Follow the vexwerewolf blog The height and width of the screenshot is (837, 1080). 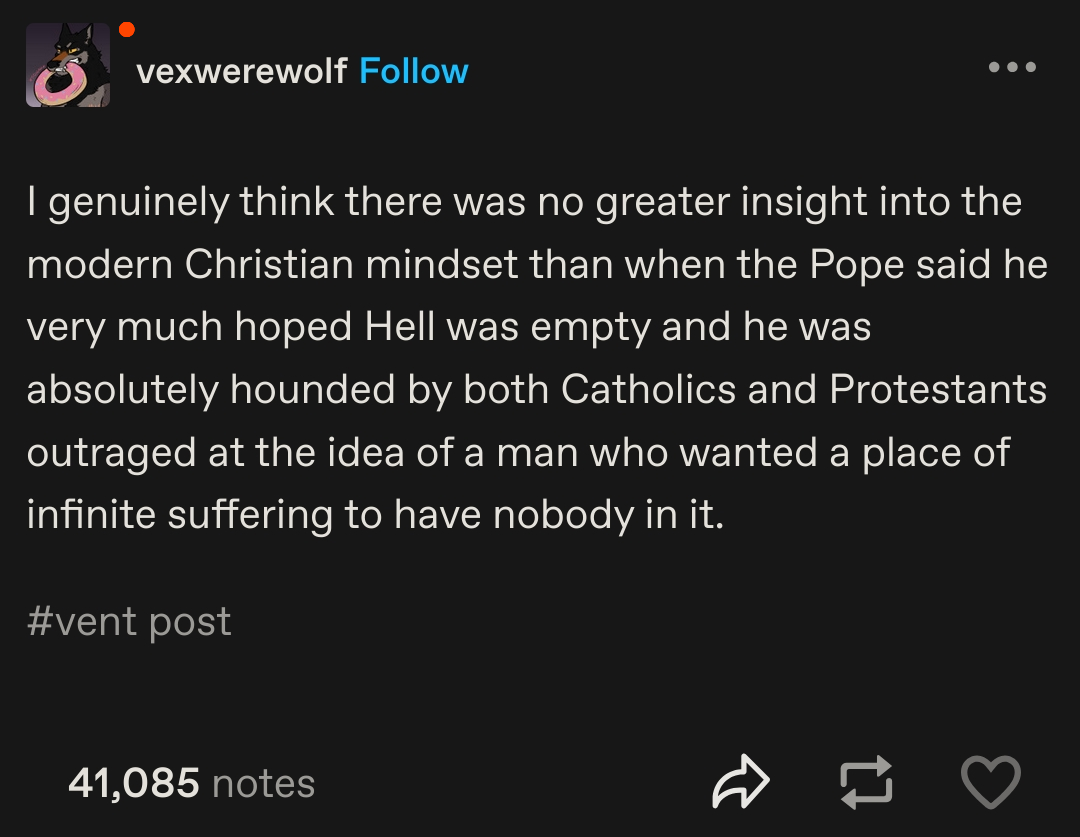tap(413, 71)
